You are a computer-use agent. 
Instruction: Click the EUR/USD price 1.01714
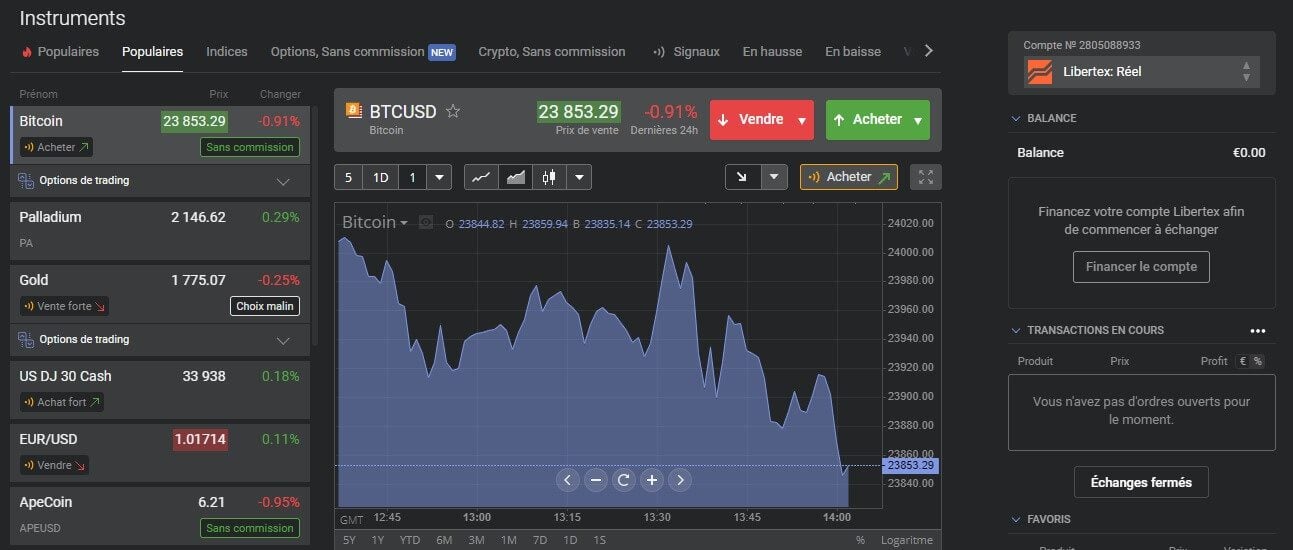click(200, 439)
